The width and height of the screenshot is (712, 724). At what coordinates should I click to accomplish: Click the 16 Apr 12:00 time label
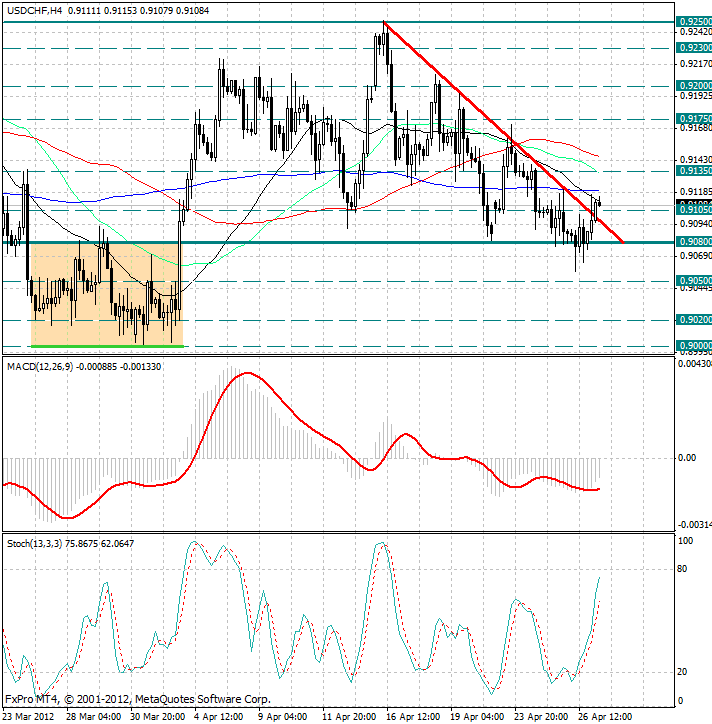413,717
